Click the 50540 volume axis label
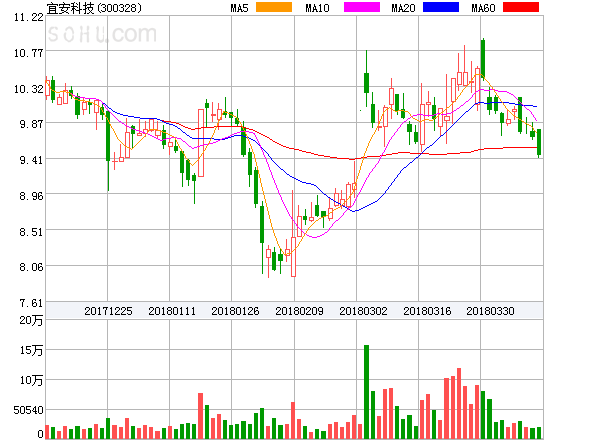600x440 pixels. pyautogui.click(x=29, y=411)
